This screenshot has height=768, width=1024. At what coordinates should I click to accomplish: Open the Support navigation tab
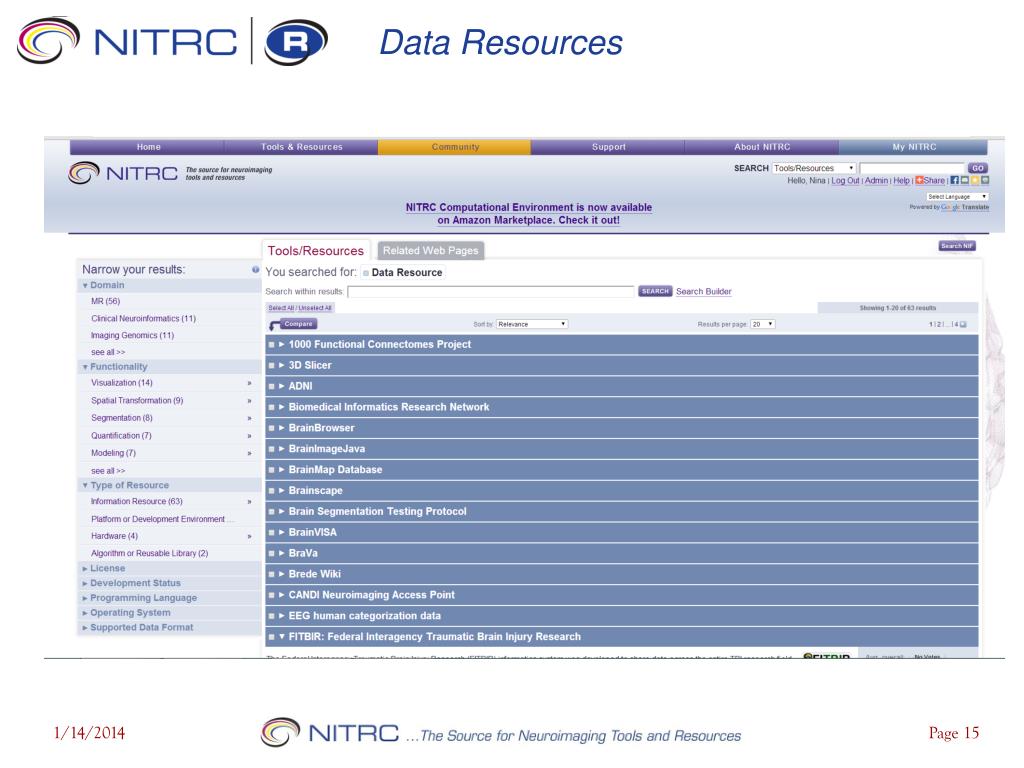click(x=608, y=147)
